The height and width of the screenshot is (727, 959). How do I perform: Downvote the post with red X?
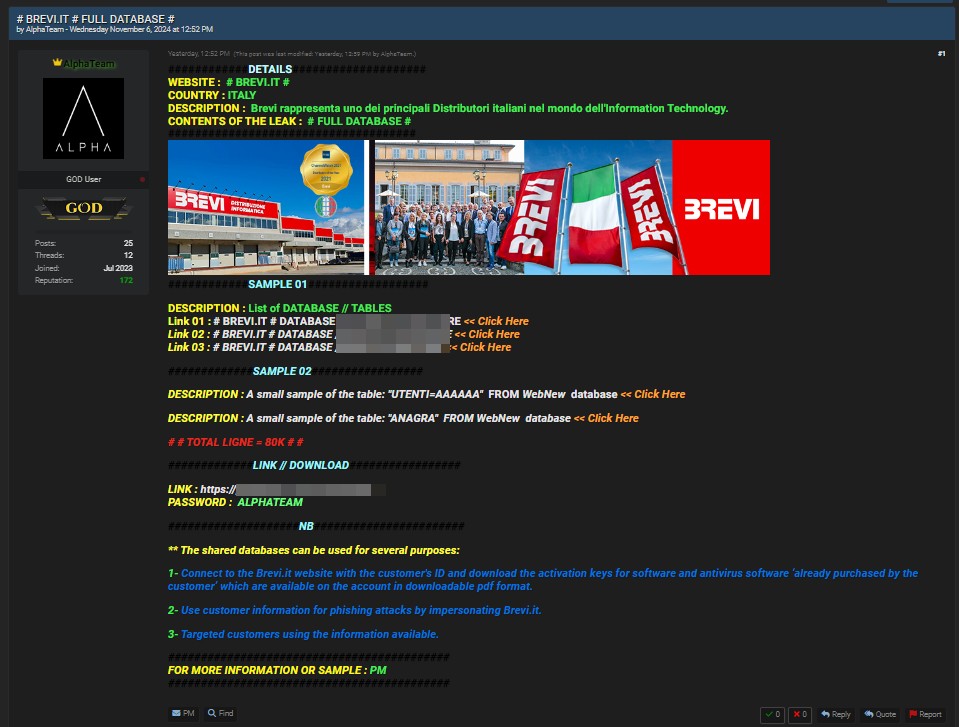pyautogui.click(x=800, y=714)
